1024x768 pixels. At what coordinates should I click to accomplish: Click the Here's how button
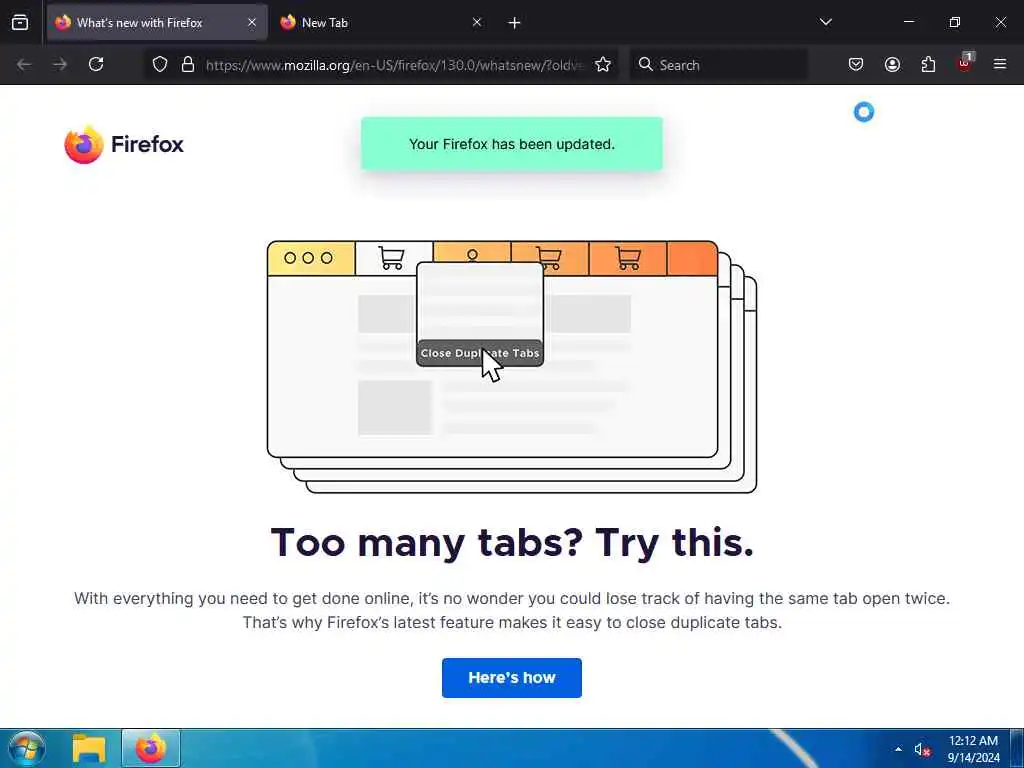(x=512, y=678)
